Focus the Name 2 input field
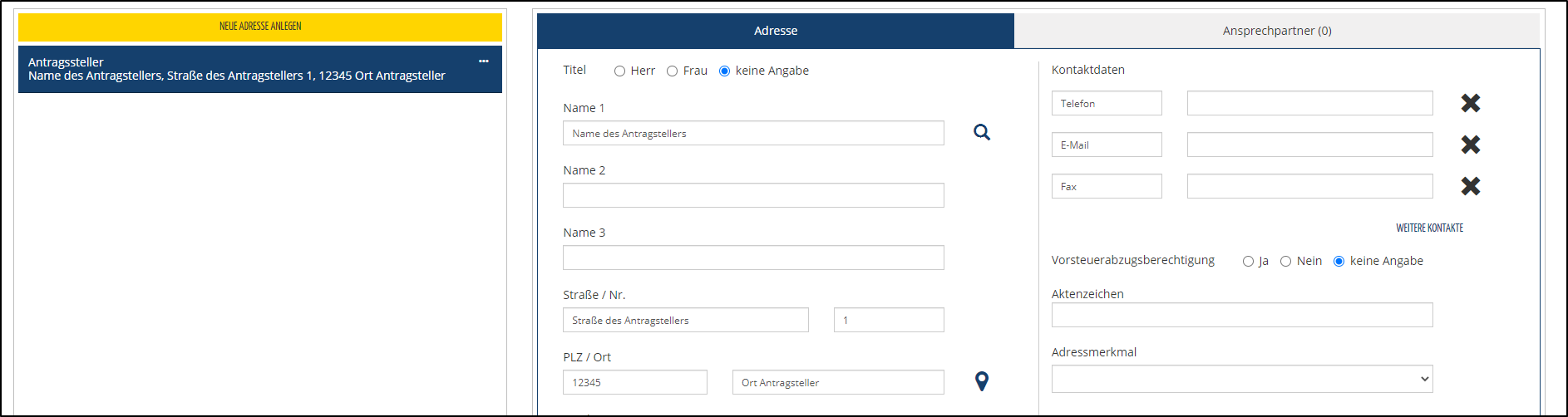1568x417 pixels. pos(753,195)
